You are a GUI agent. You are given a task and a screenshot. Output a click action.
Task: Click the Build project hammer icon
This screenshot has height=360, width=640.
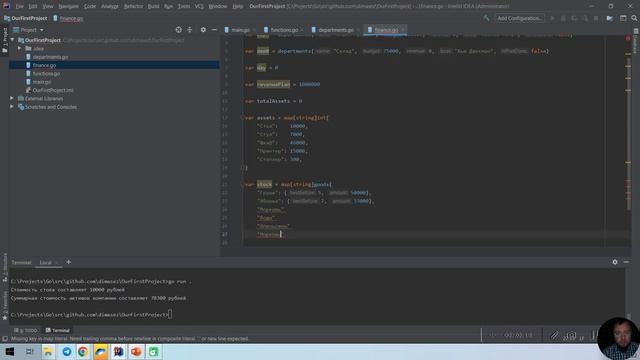coord(486,18)
